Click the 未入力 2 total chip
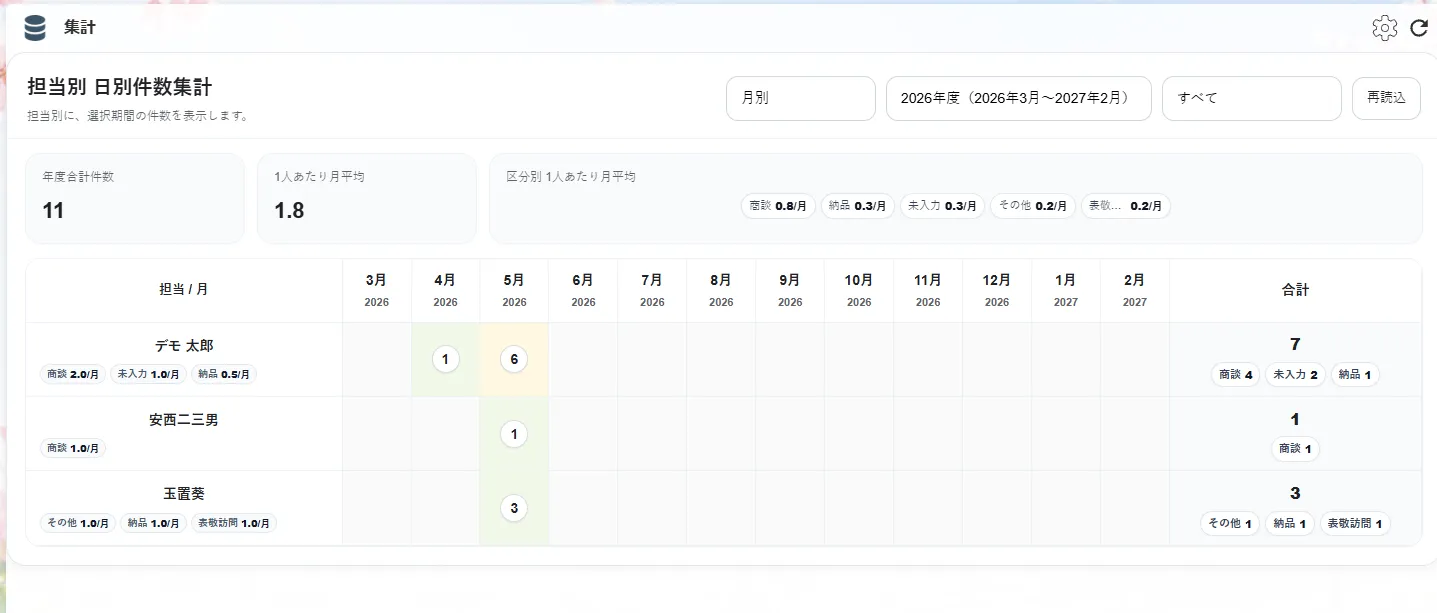 tap(1295, 374)
